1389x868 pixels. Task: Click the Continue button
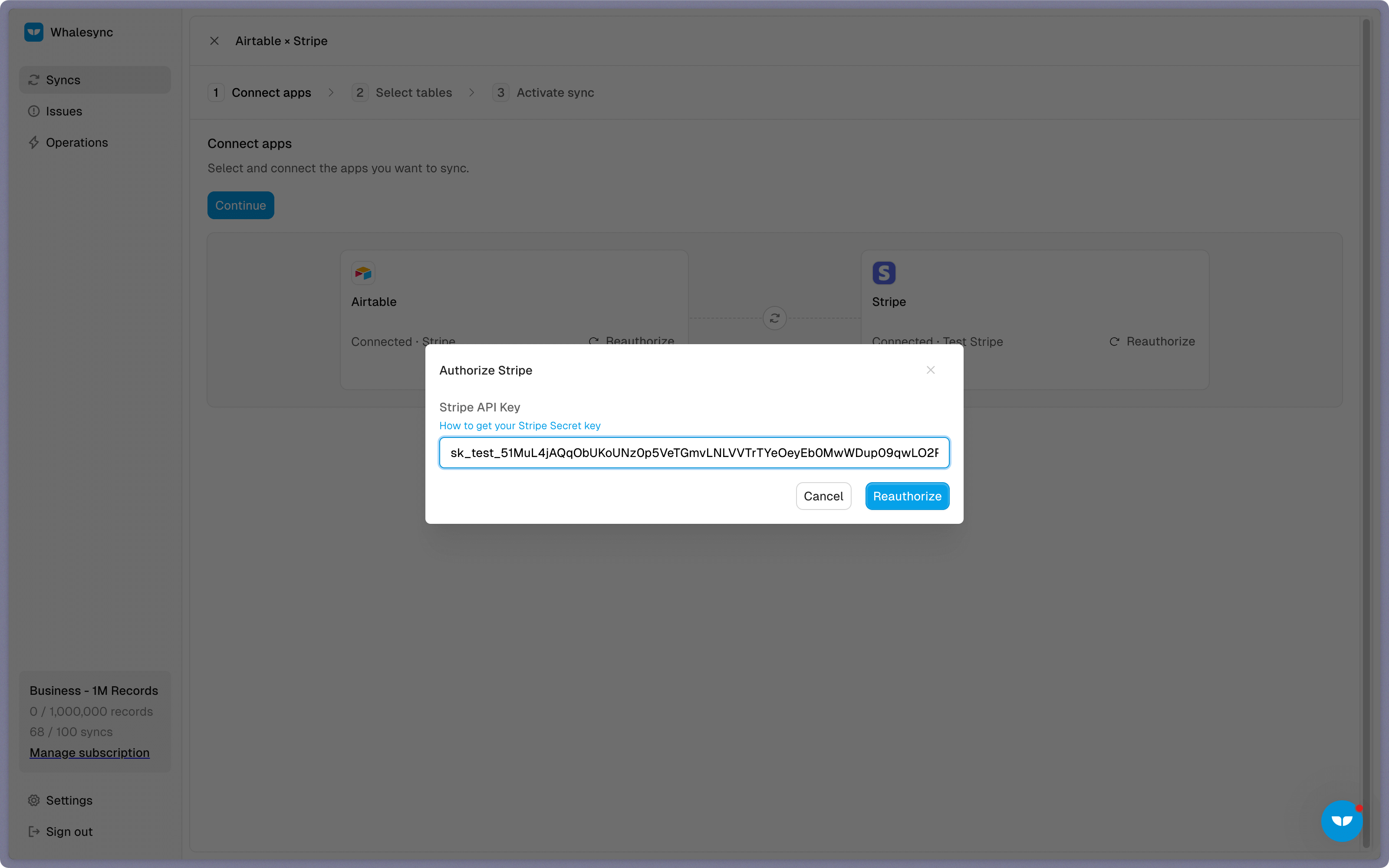[x=240, y=206]
